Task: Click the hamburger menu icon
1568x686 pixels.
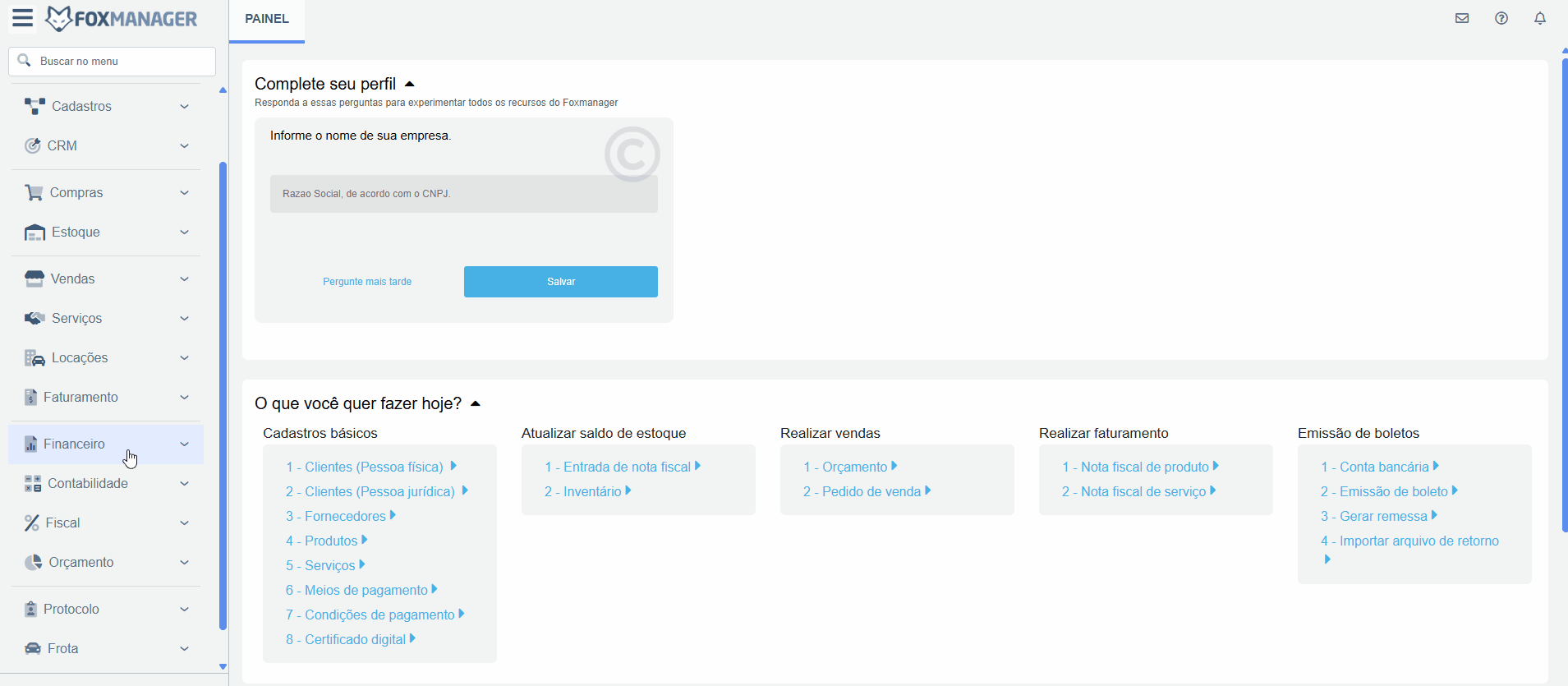Action: click(23, 18)
